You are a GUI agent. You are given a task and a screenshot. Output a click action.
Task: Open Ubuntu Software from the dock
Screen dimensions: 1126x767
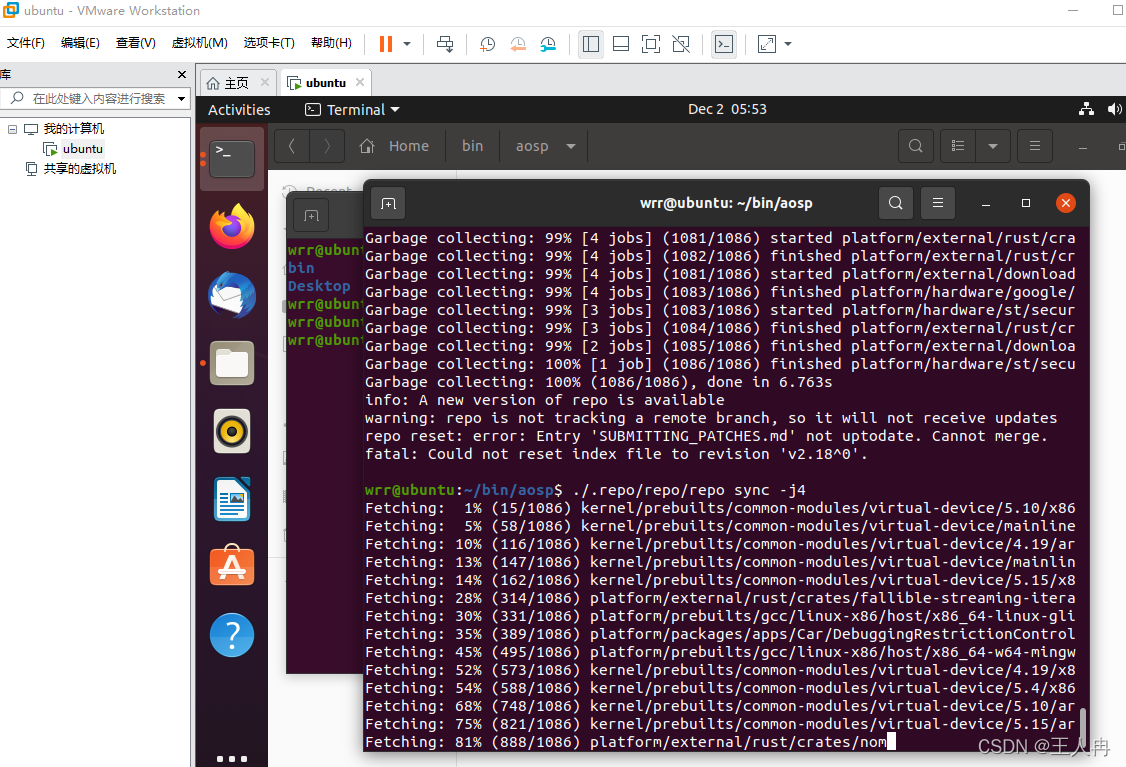pos(232,566)
